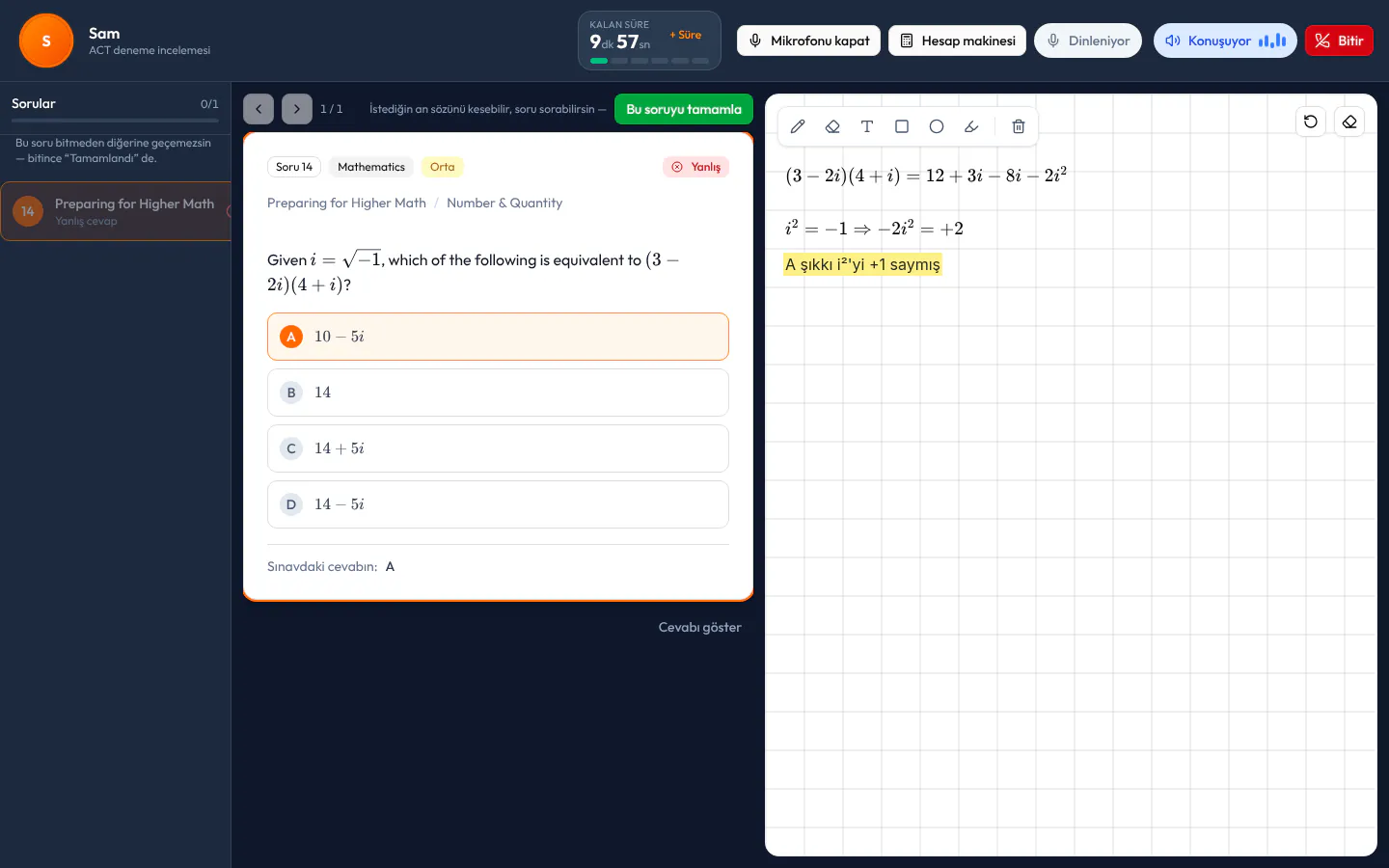
Task: Select answer option A, 10 − 5i
Action: pos(498,337)
